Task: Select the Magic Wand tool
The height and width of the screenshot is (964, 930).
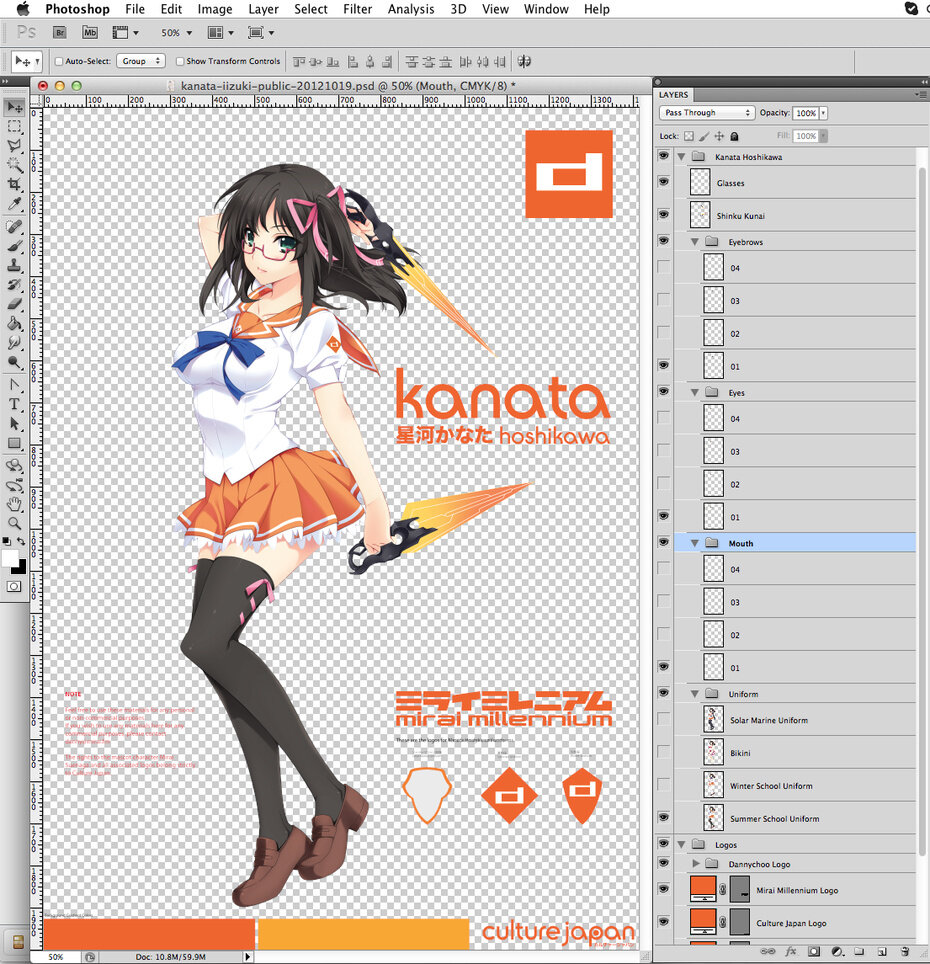Action: coord(14,164)
